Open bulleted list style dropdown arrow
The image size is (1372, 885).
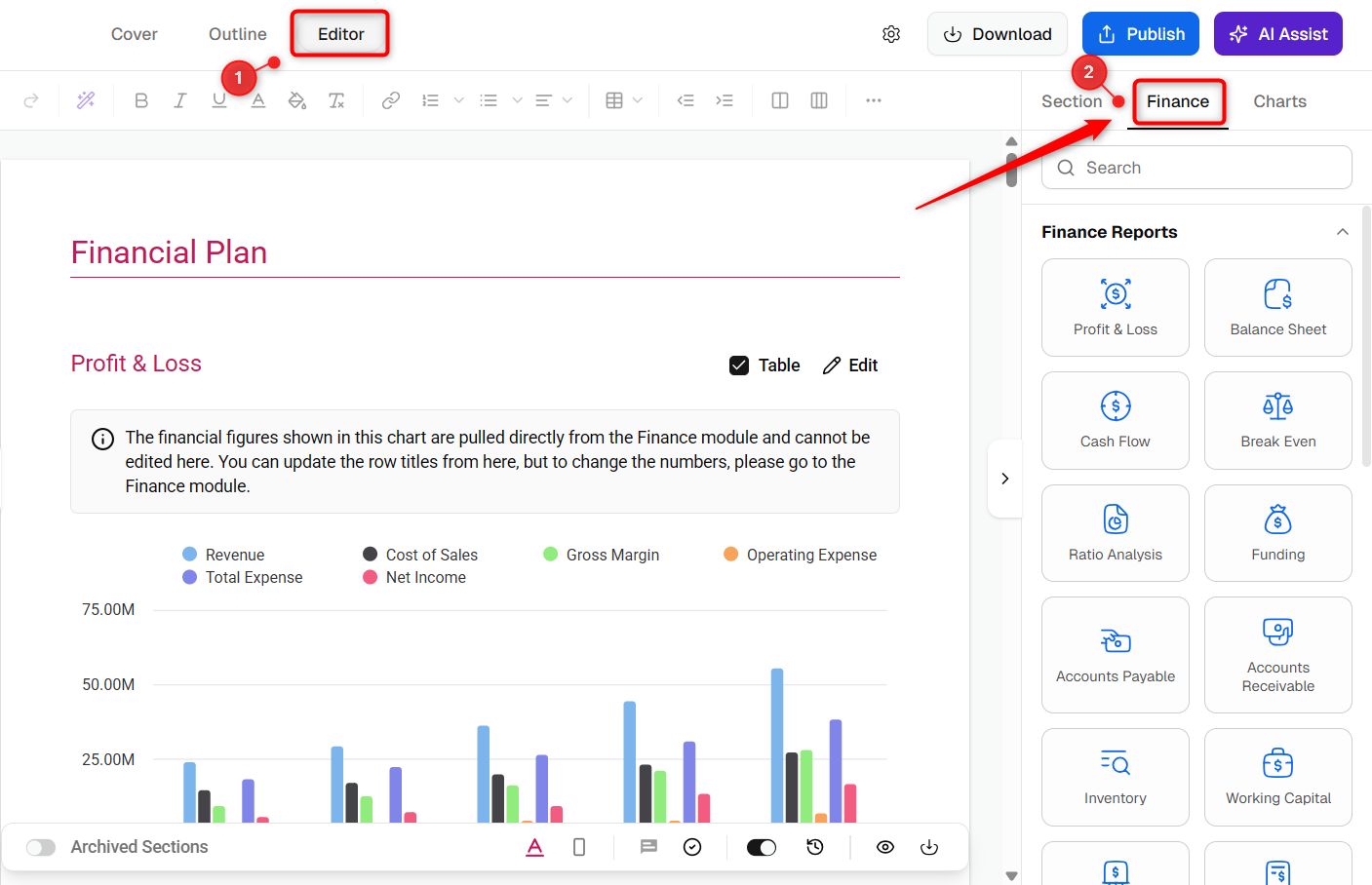pos(517,100)
